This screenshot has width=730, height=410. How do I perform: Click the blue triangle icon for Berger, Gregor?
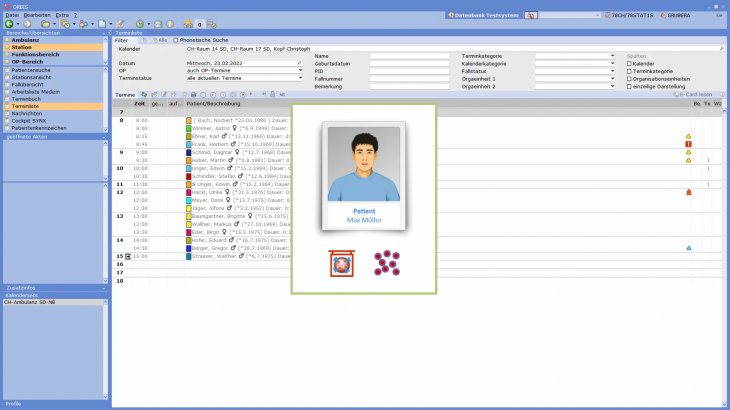point(688,247)
